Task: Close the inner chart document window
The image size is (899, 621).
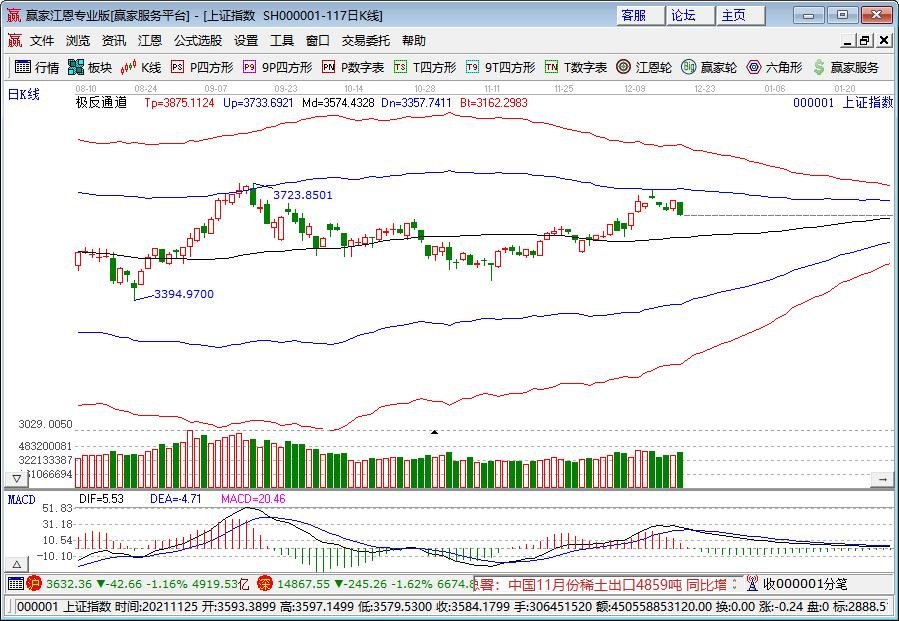Action: point(884,41)
